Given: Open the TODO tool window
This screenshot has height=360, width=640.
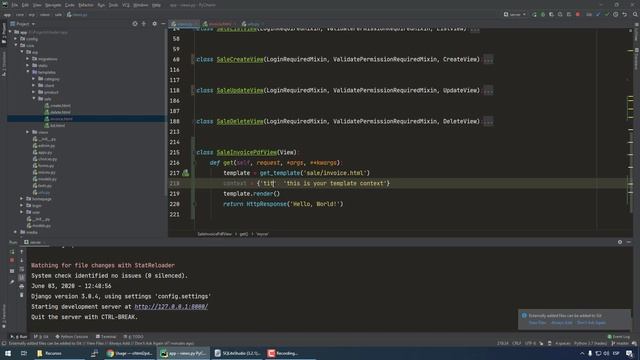Looking at the screenshot, I should coord(133,337).
